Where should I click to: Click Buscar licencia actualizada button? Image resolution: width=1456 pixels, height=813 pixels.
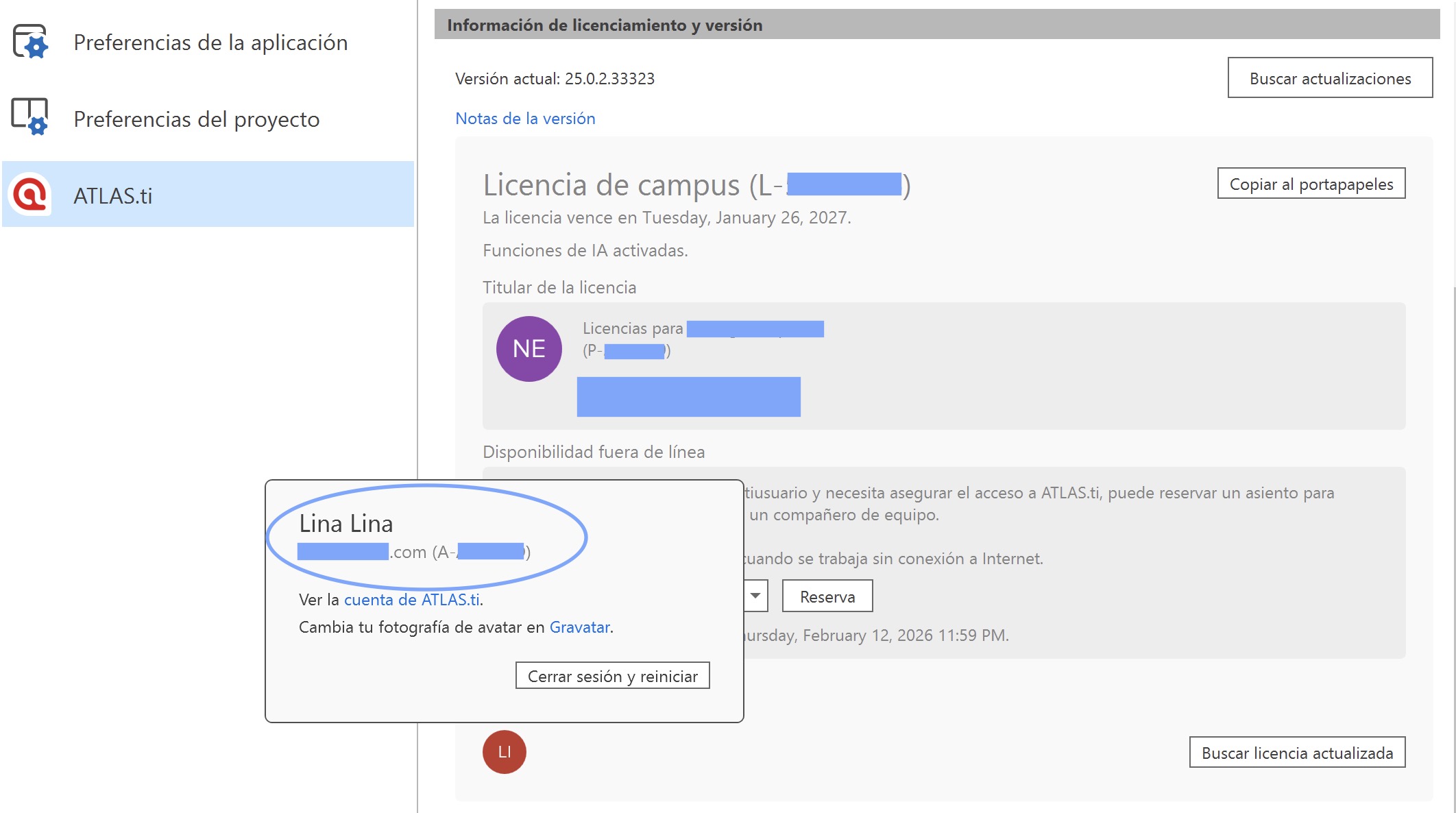pyautogui.click(x=1296, y=753)
